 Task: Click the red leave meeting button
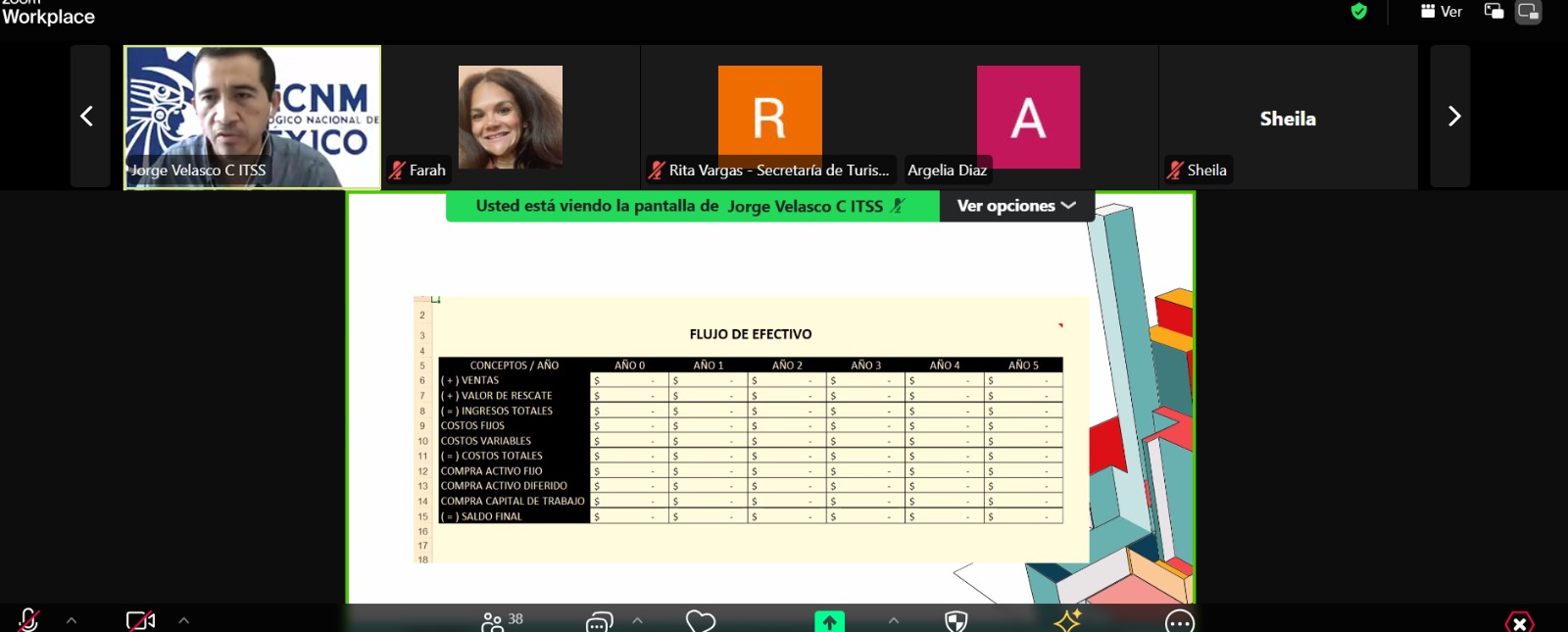(1519, 622)
